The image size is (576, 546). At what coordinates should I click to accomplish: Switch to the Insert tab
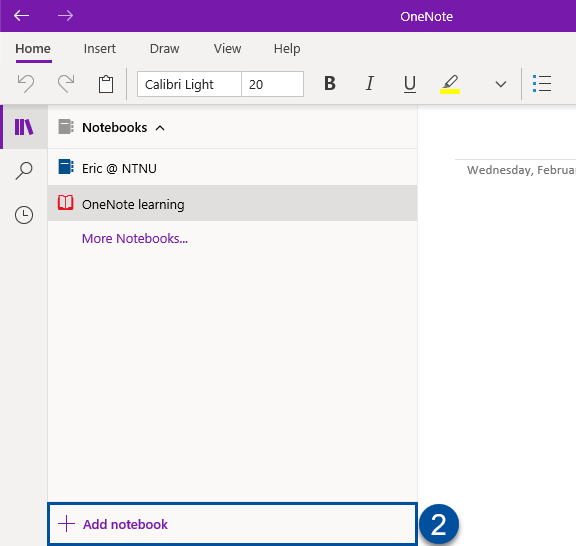pyautogui.click(x=100, y=49)
